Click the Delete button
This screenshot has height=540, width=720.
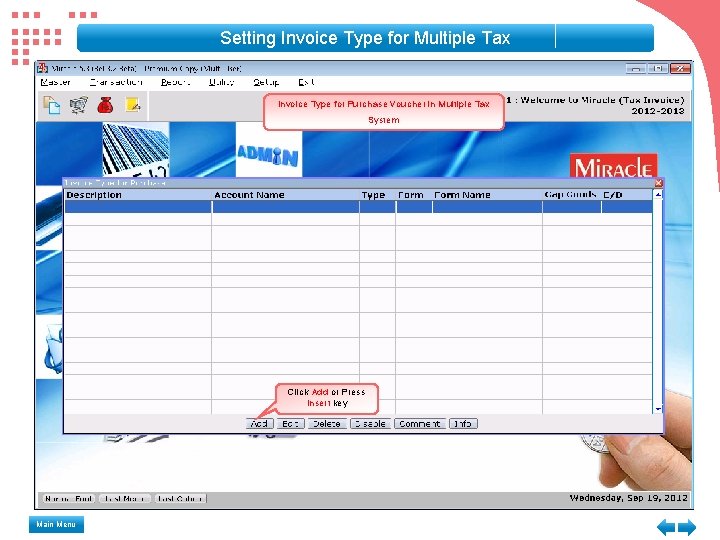326,424
